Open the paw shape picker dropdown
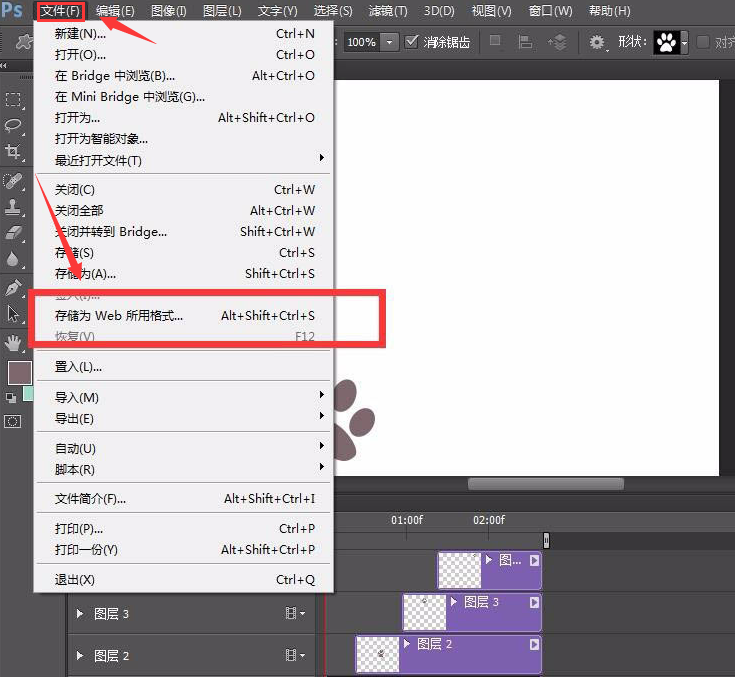Screen dimensions: 735x678 (685, 43)
